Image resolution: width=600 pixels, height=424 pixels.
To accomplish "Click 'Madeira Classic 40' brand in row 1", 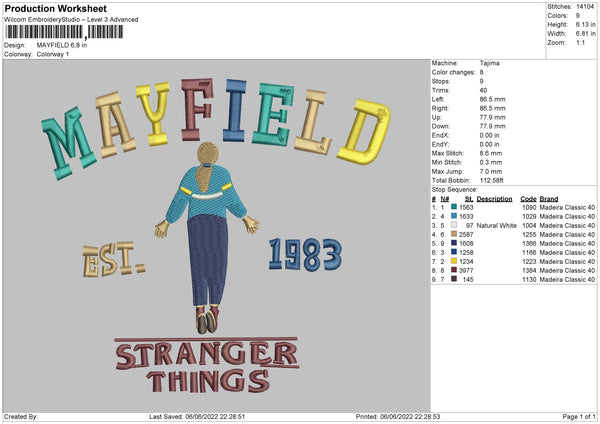I will coord(567,207).
